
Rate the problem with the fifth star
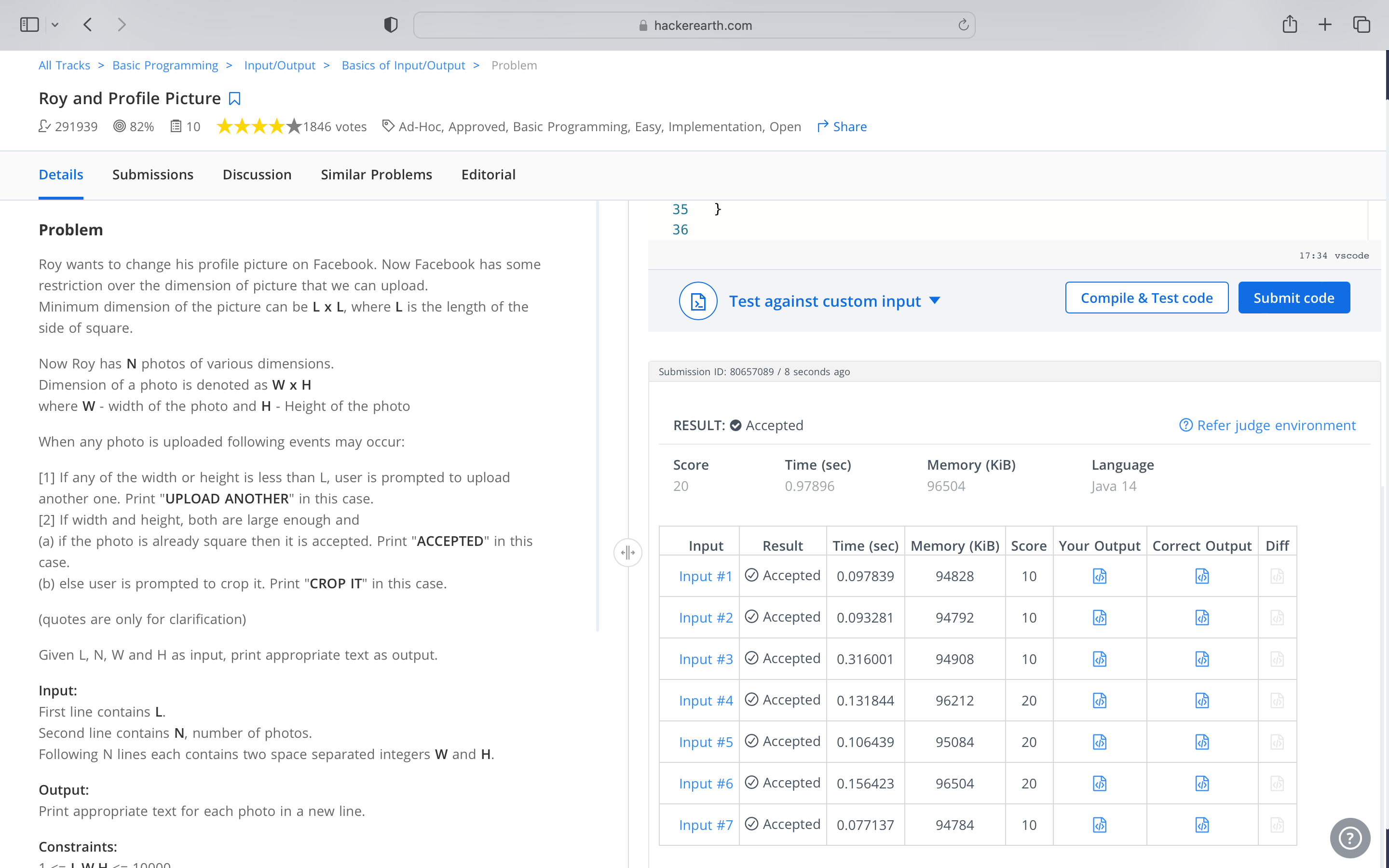[294, 126]
